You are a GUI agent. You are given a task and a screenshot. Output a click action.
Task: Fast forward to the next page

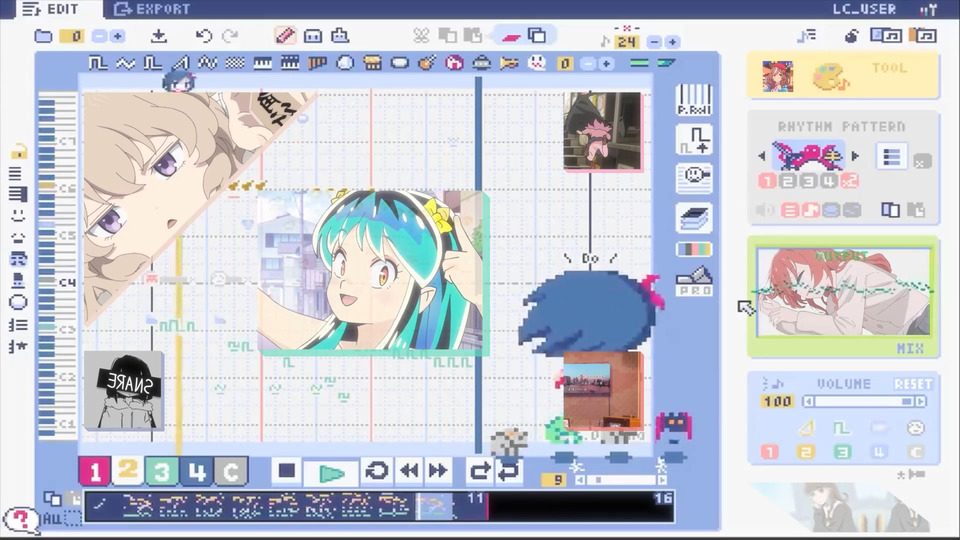[438, 471]
